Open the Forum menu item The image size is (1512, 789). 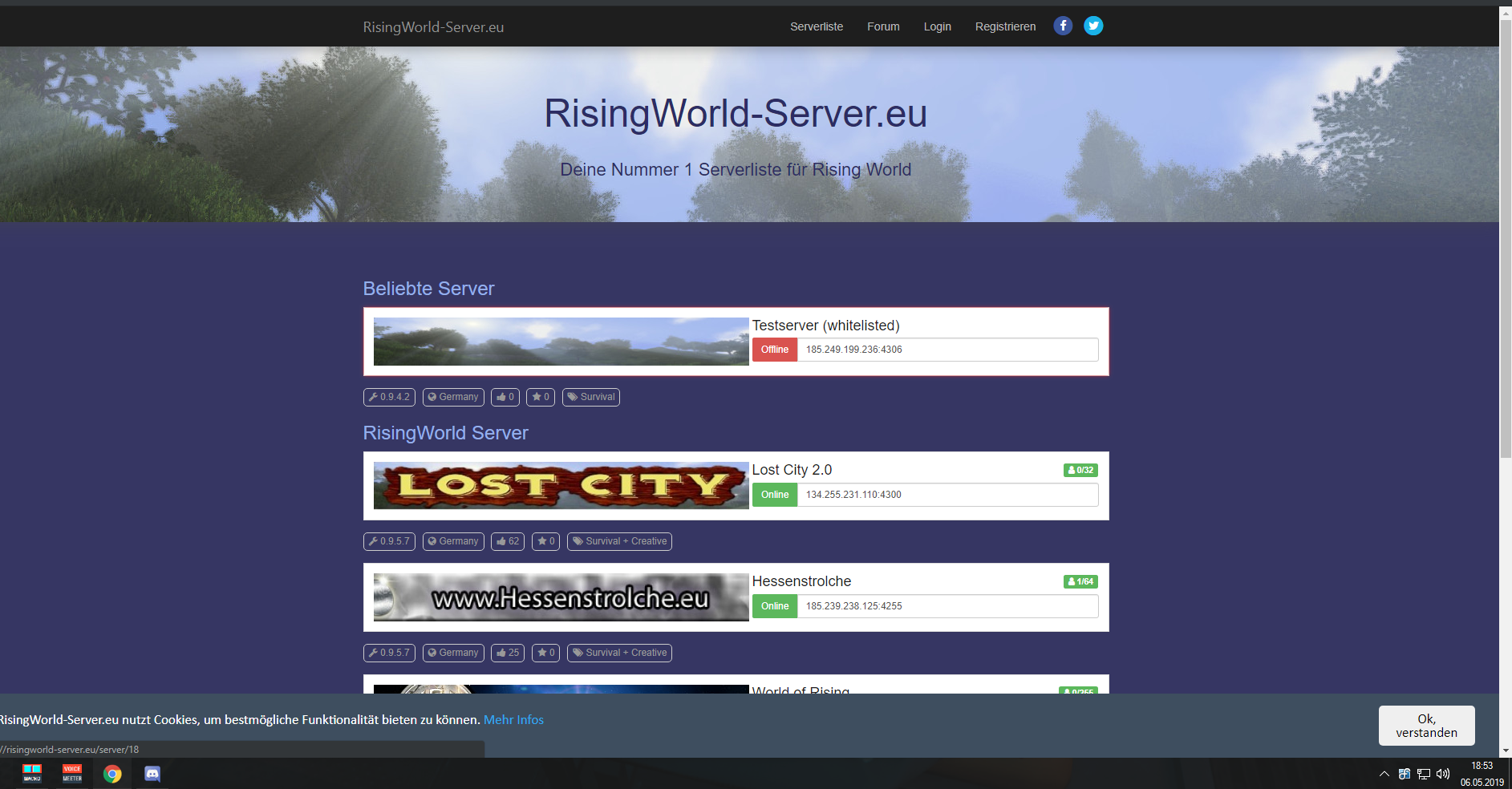pyautogui.click(x=883, y=26)
